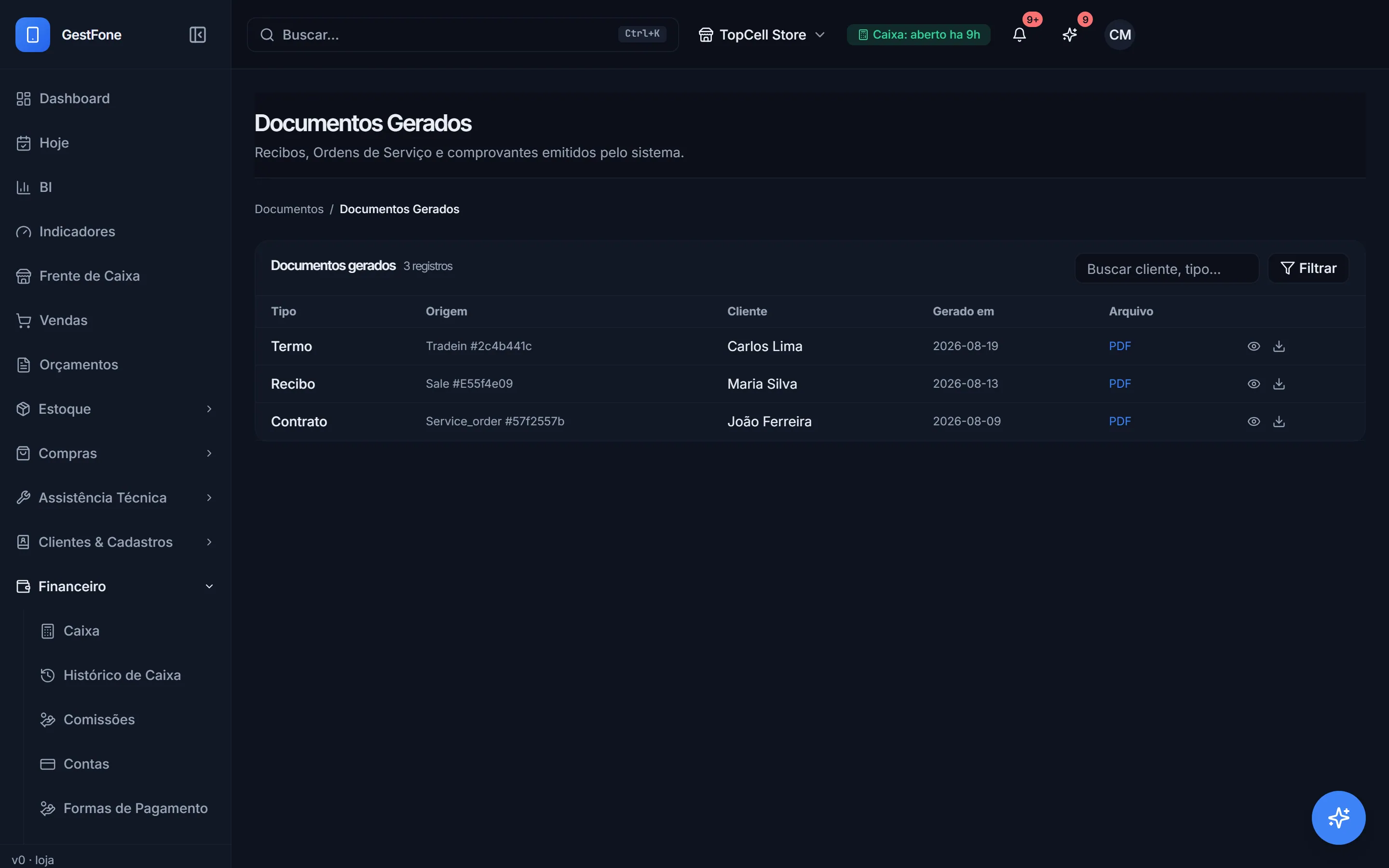
Task: Open notifications bell icon
Action: pyautogui.click(x=1020, y=34)
